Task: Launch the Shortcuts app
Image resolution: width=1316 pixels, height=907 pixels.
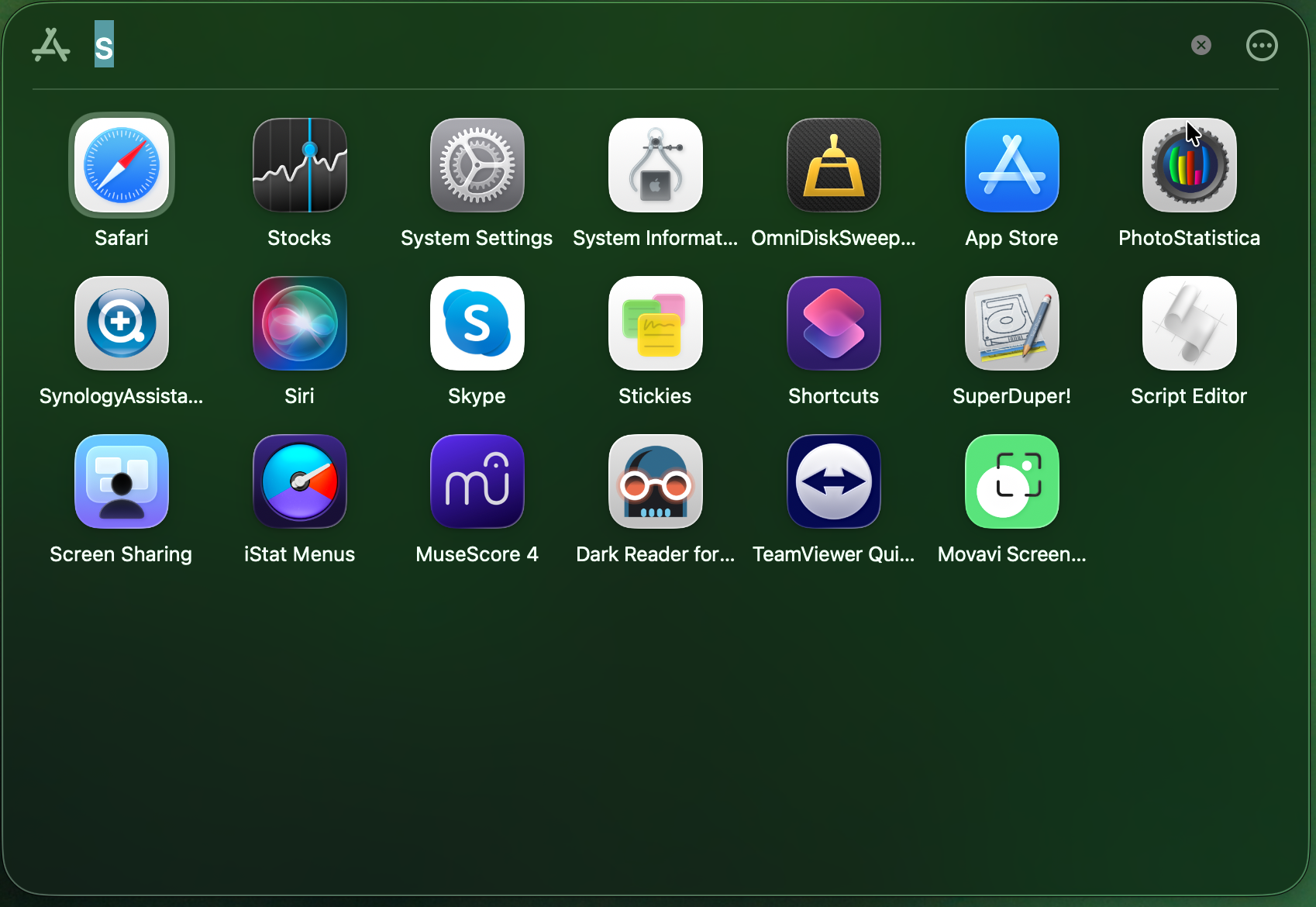Action: (x=834, y=323)
